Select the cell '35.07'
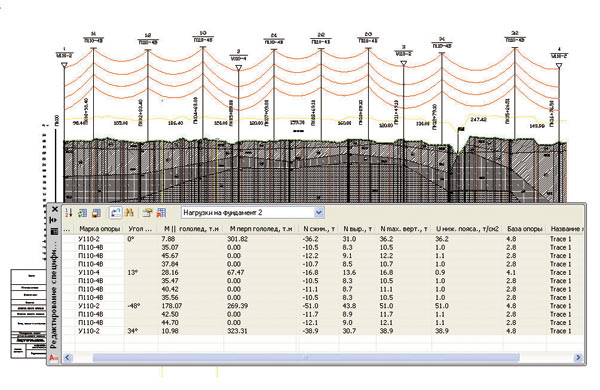600x390 pixels. tap(170, 247)
